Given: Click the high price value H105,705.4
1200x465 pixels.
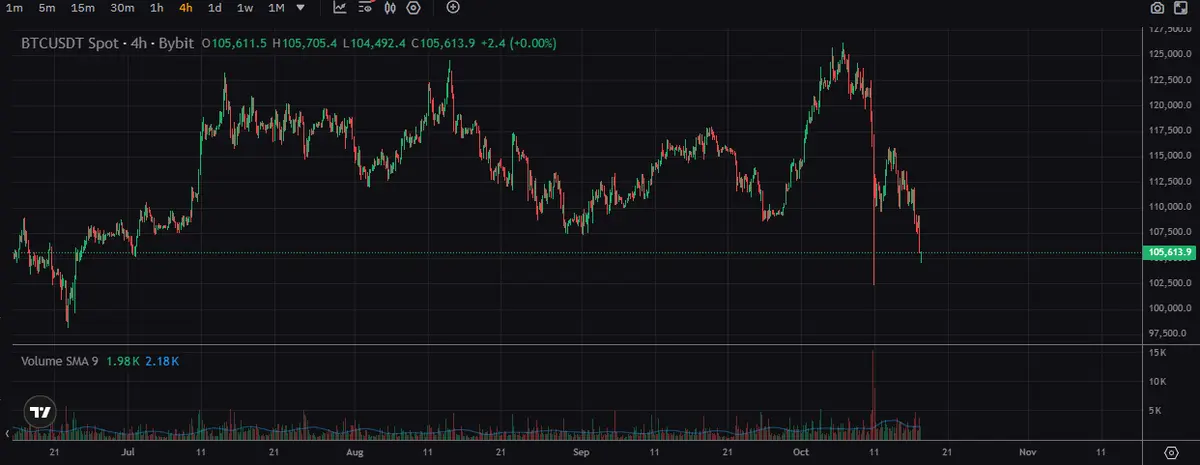Looking at the screenshot, I should click(x=305, y=44).
